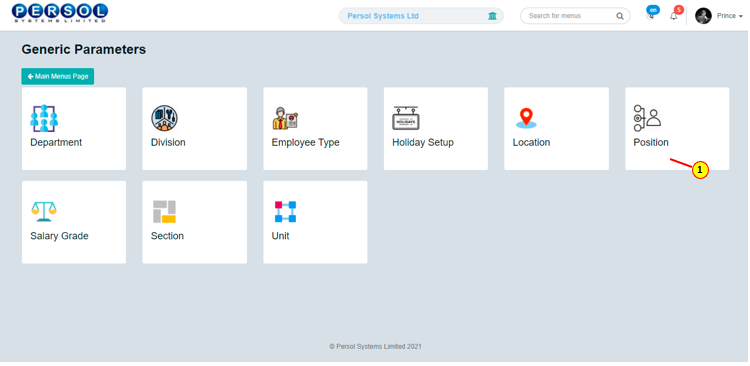Click the Employee Type label
The width and height of the screenshot is (750, 366).
(305, 143)
